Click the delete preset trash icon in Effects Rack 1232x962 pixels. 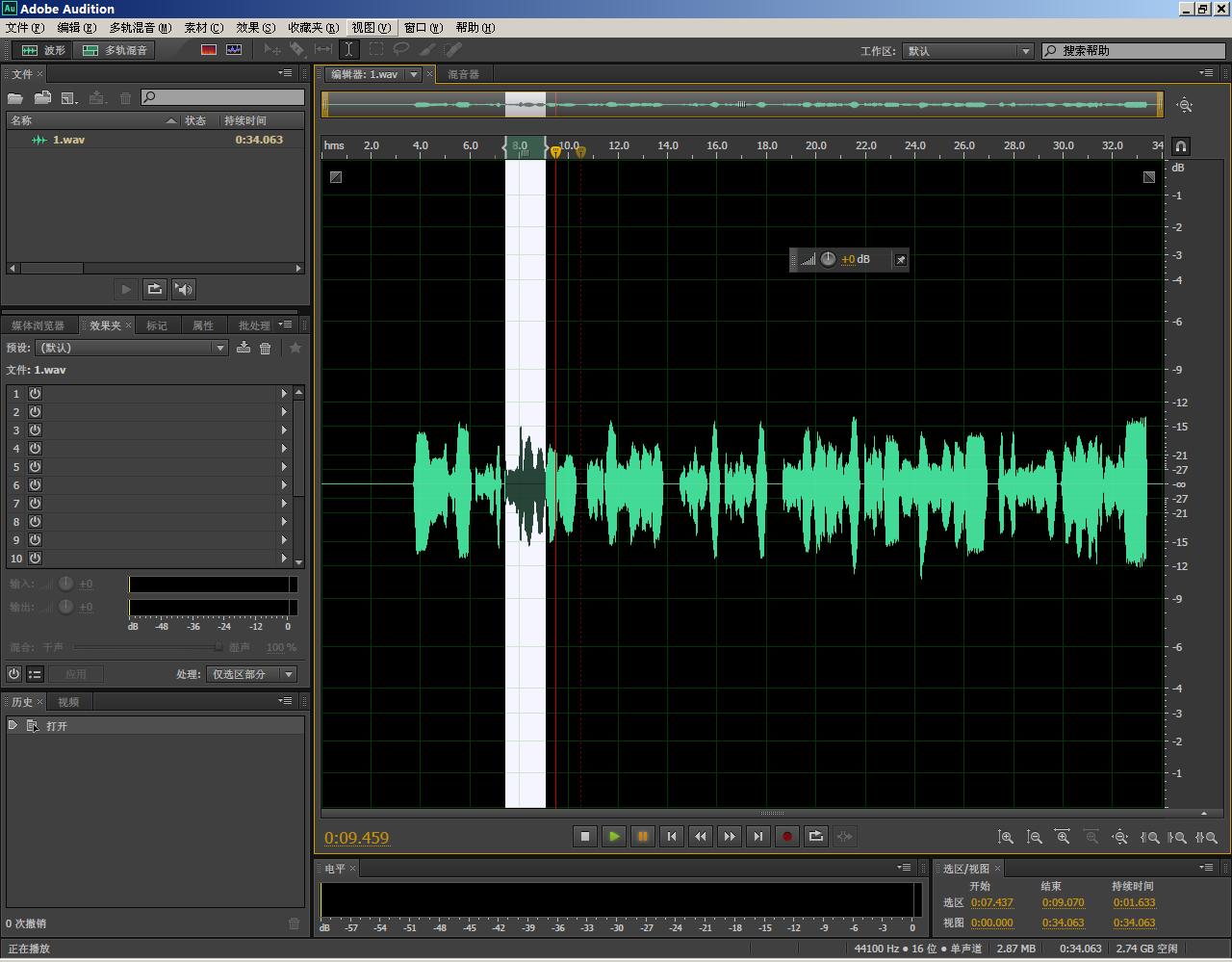[x=266, y=348]
